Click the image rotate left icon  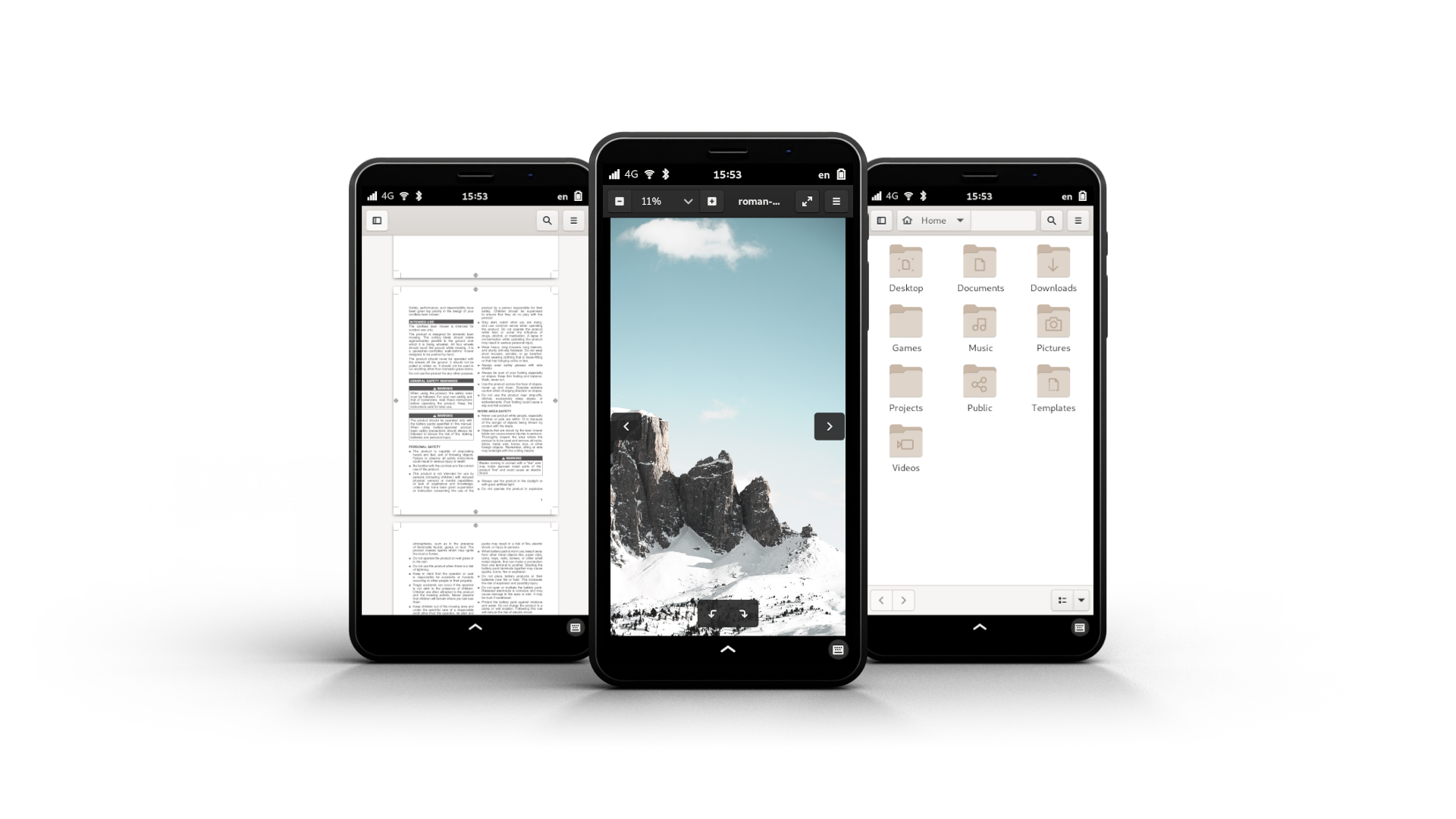click(x=712, y=614)
